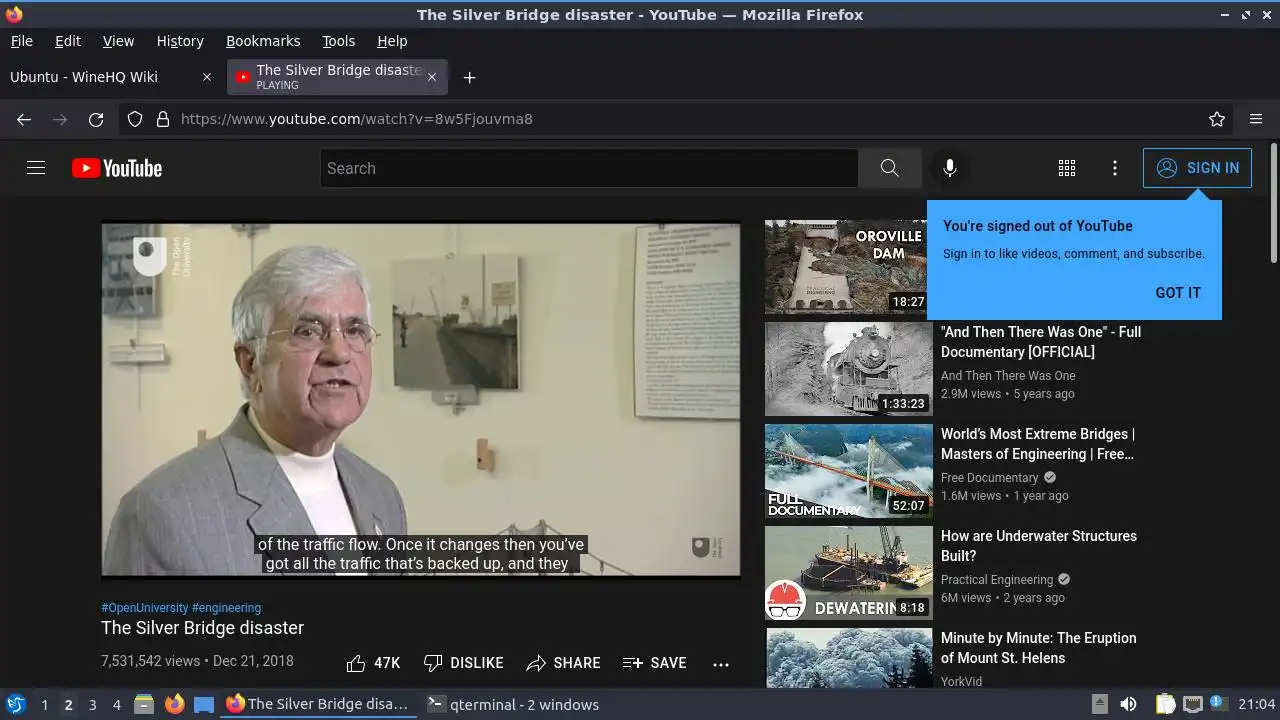
Task: Open the panel application start menu
Action: point(15,704)
